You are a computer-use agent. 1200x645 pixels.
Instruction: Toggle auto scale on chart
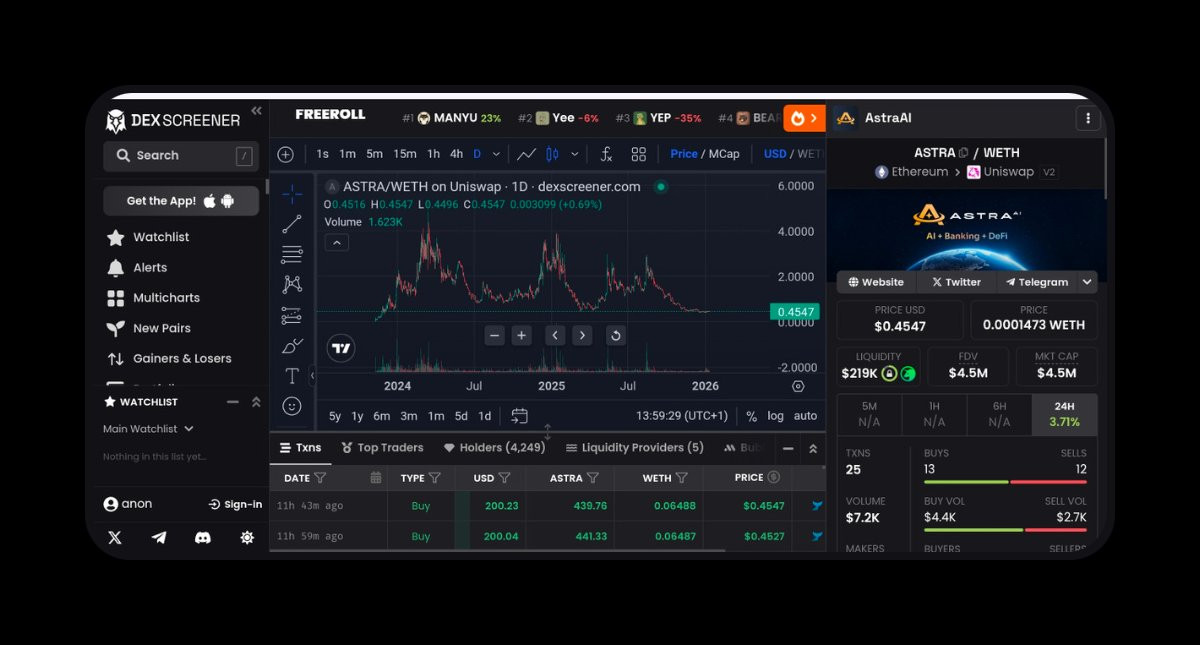coord(805,416)
